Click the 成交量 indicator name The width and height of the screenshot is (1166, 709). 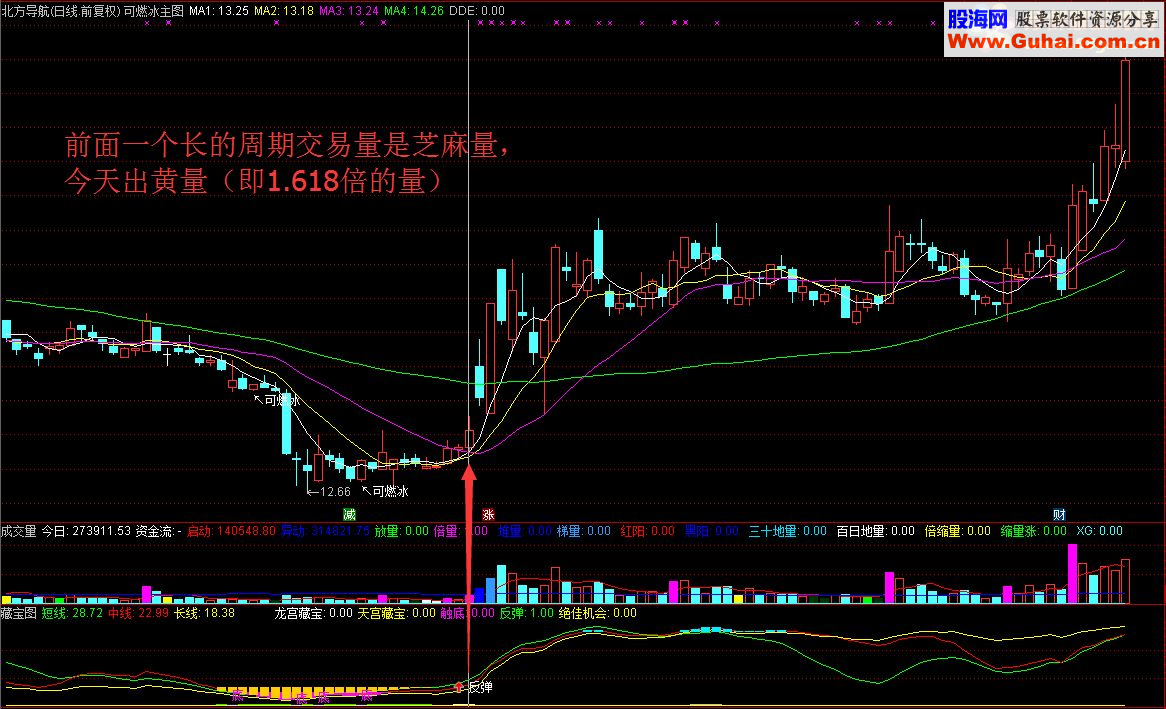click(x=19, y=531)
